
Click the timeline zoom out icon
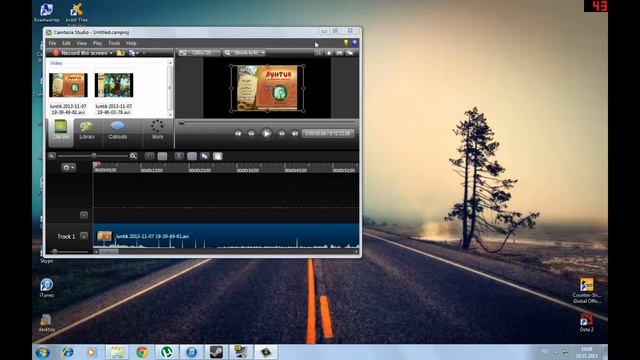coord(52,156)
